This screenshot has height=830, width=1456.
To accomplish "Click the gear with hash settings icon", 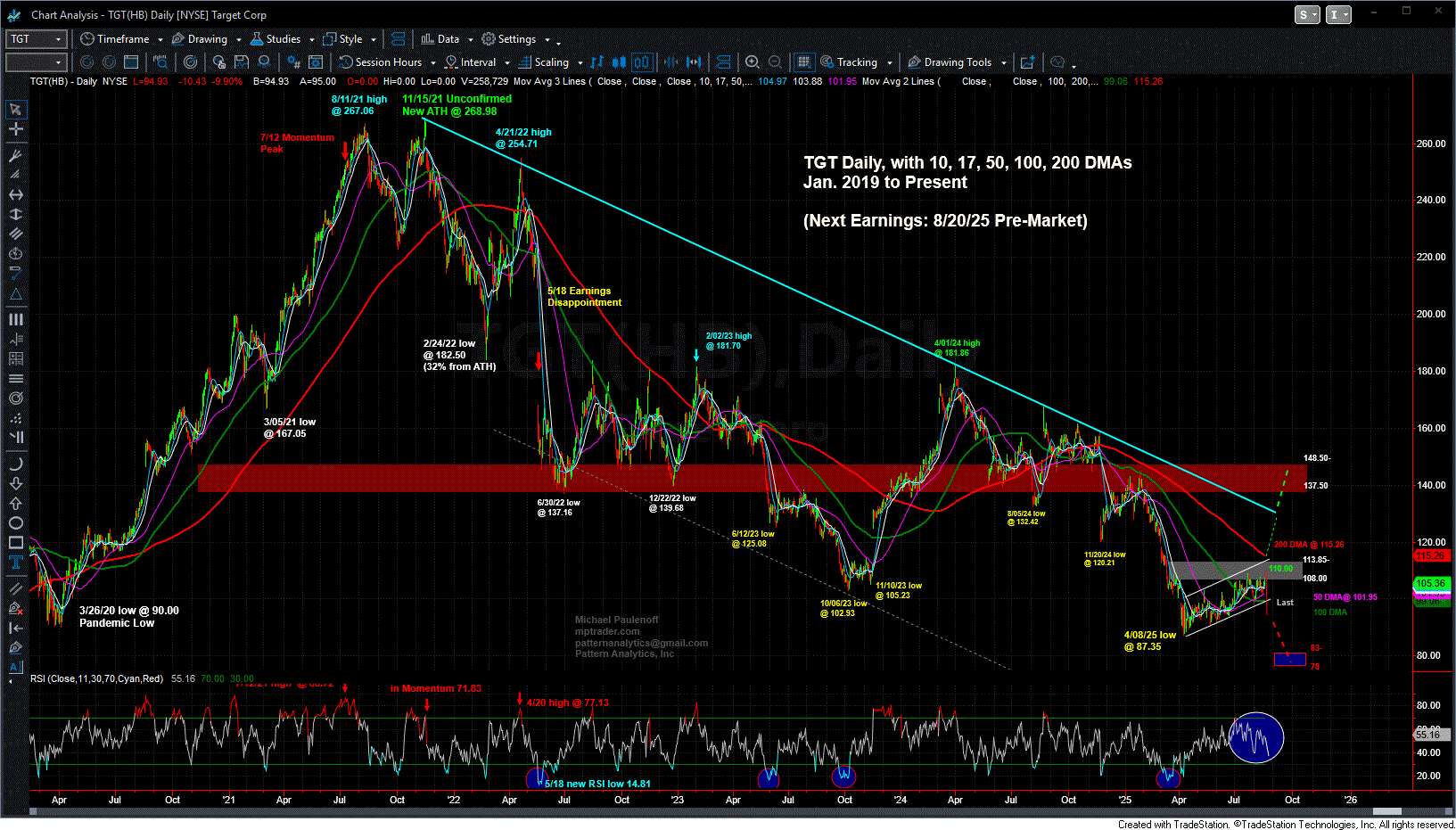I will tap(293, 62).
